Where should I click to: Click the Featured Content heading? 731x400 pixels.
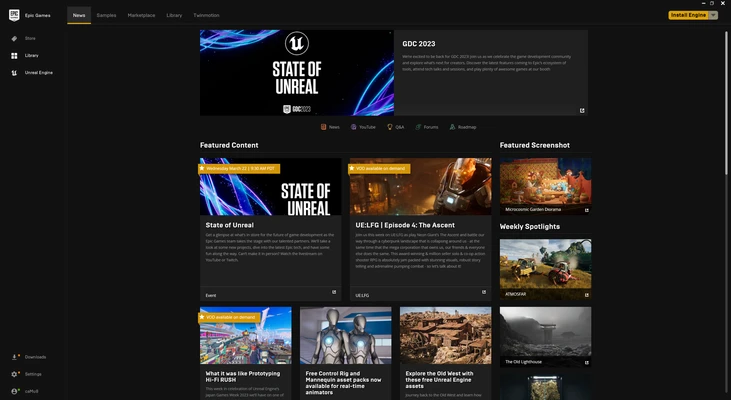[229, 145]
